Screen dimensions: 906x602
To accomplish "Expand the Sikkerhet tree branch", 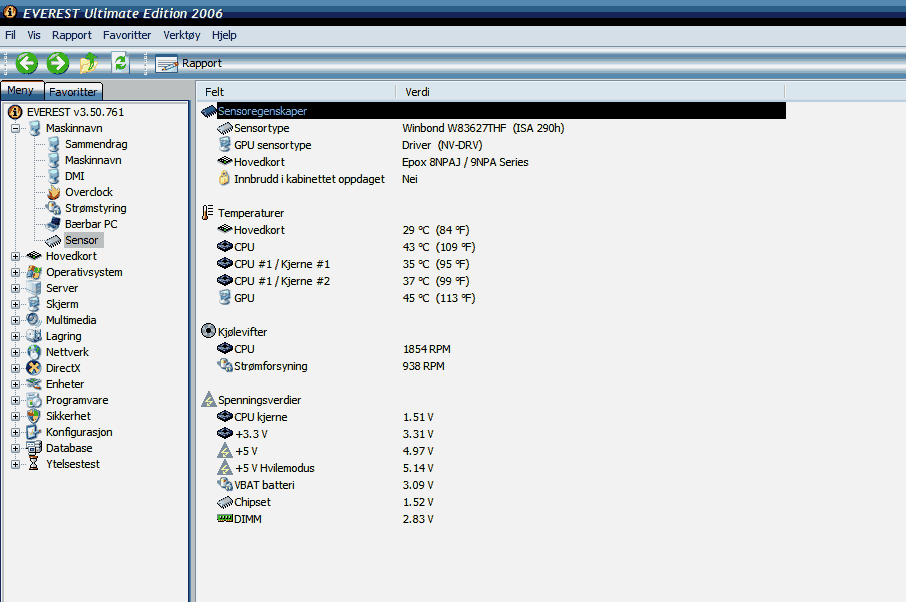I will (16, 416).
